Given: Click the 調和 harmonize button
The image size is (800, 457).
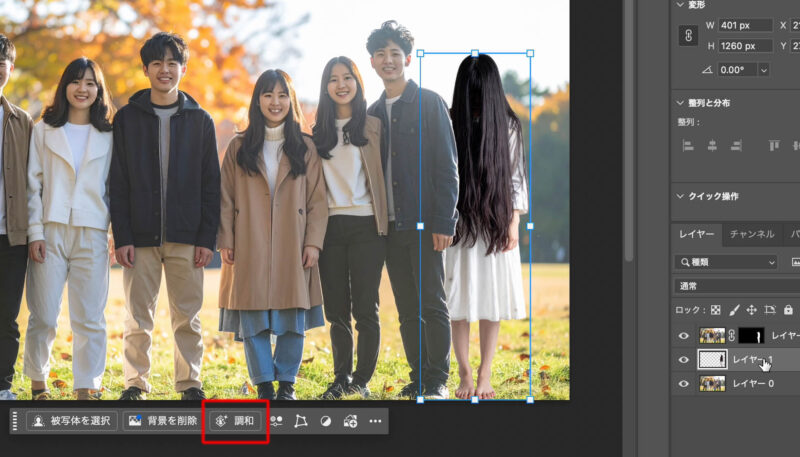Looking at the screenshot, I should point(235,421).
